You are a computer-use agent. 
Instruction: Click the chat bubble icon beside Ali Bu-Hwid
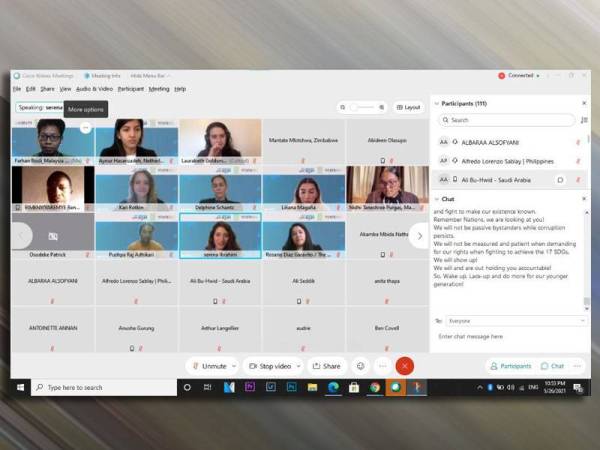pos(560,180)
